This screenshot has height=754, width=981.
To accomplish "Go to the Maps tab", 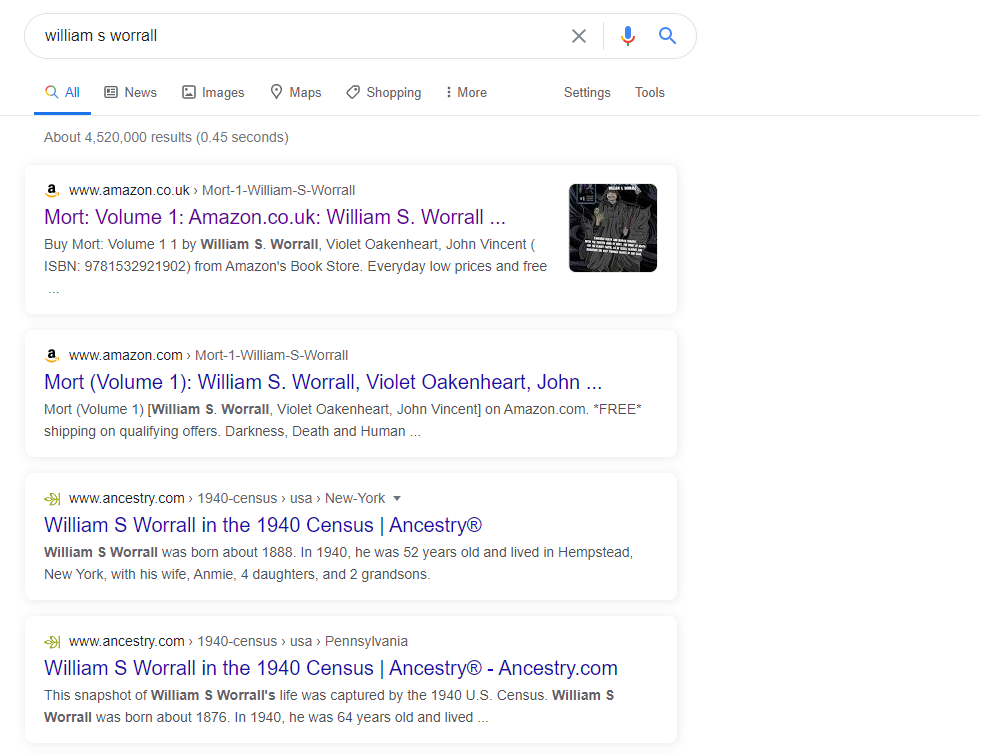I will [x=295, y=93].
